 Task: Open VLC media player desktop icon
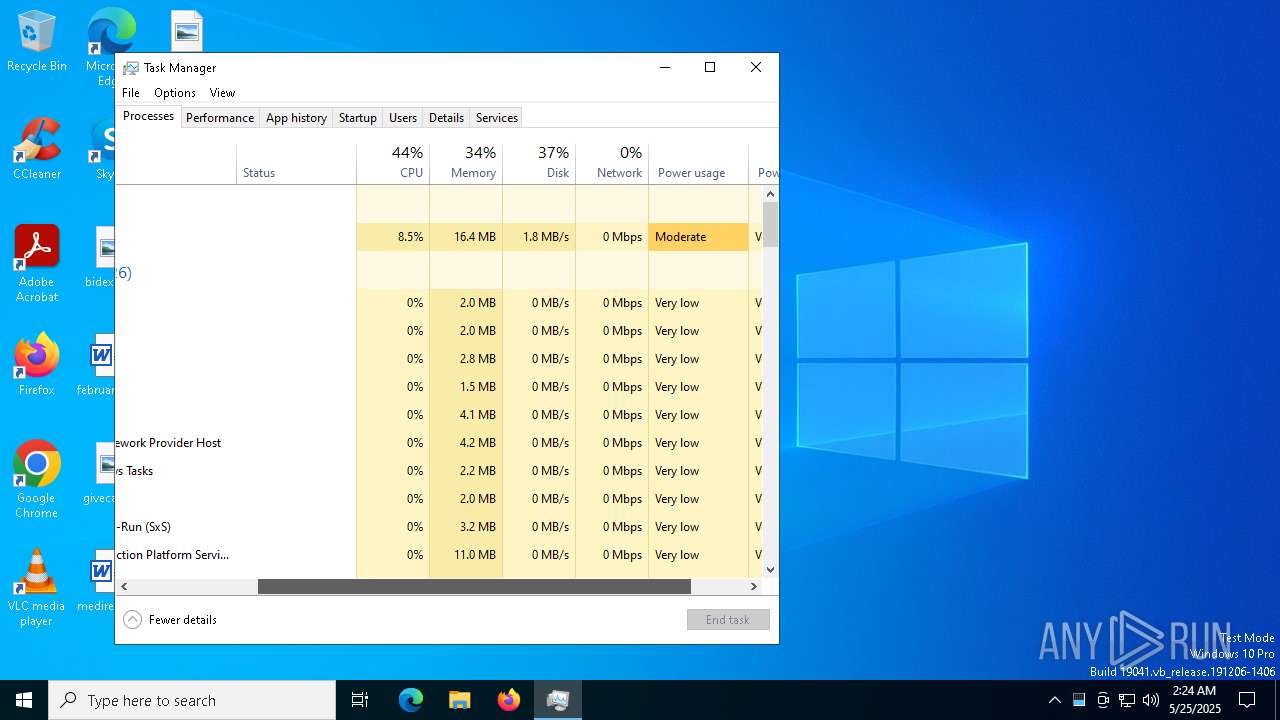click(x=37, y=588)
